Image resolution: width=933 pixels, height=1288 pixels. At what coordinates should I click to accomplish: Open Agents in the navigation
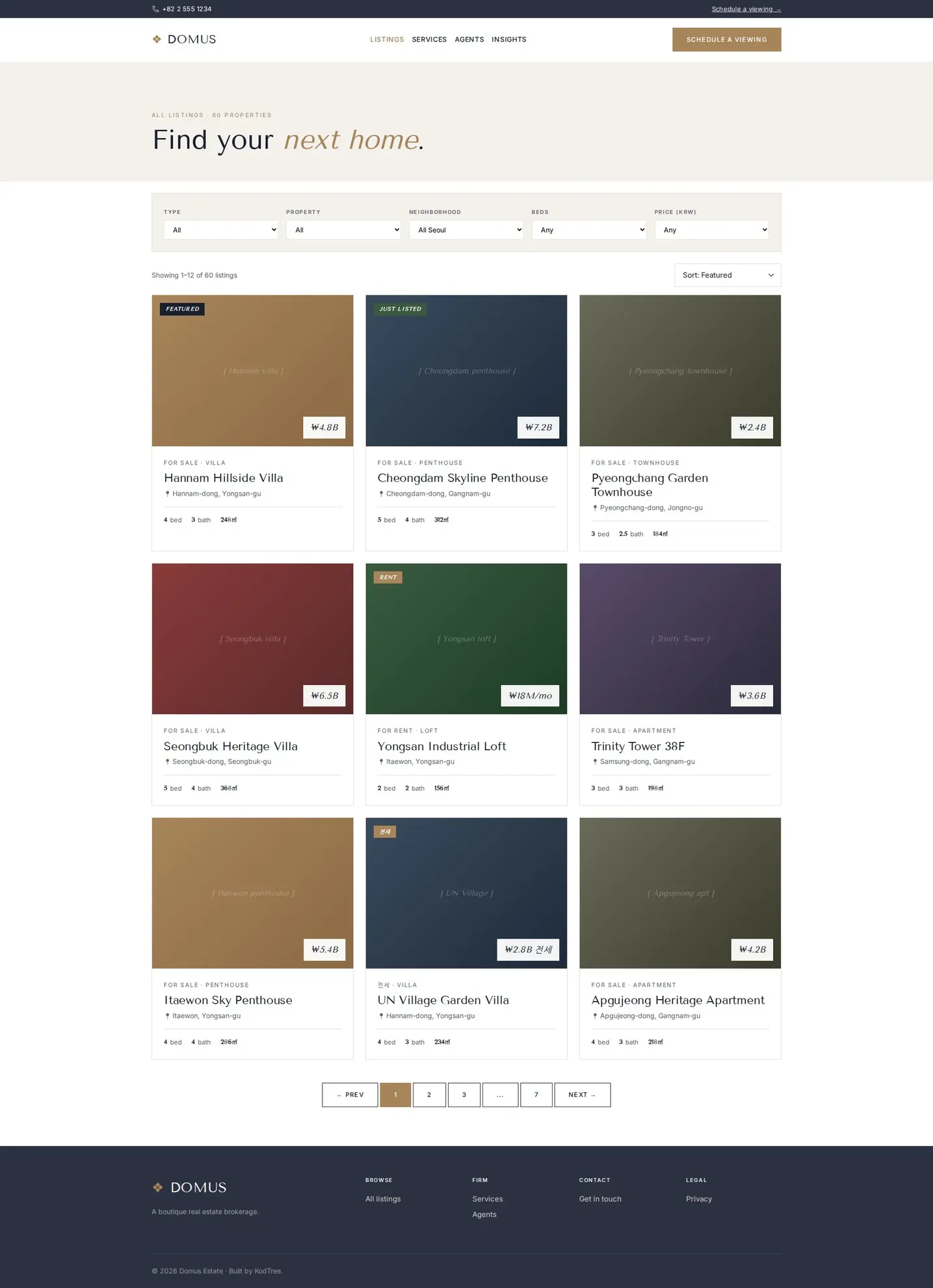click(469, 40)
